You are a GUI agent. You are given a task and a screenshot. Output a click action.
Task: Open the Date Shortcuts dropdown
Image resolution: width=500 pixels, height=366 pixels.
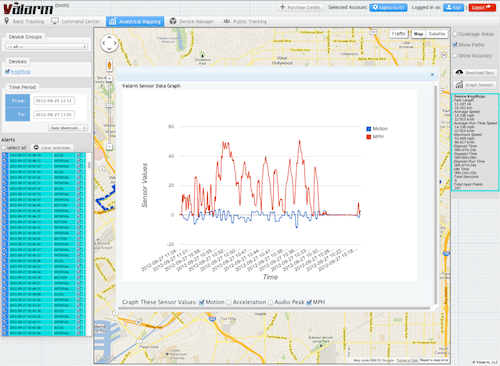coord(68,128)
